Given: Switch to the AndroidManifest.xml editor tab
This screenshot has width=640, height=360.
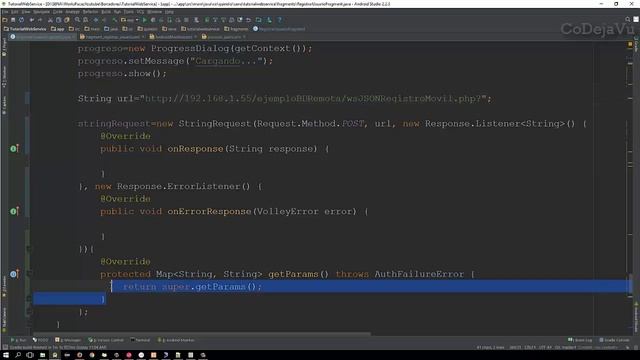Looking at the screenshot, I should coord(173,37).
